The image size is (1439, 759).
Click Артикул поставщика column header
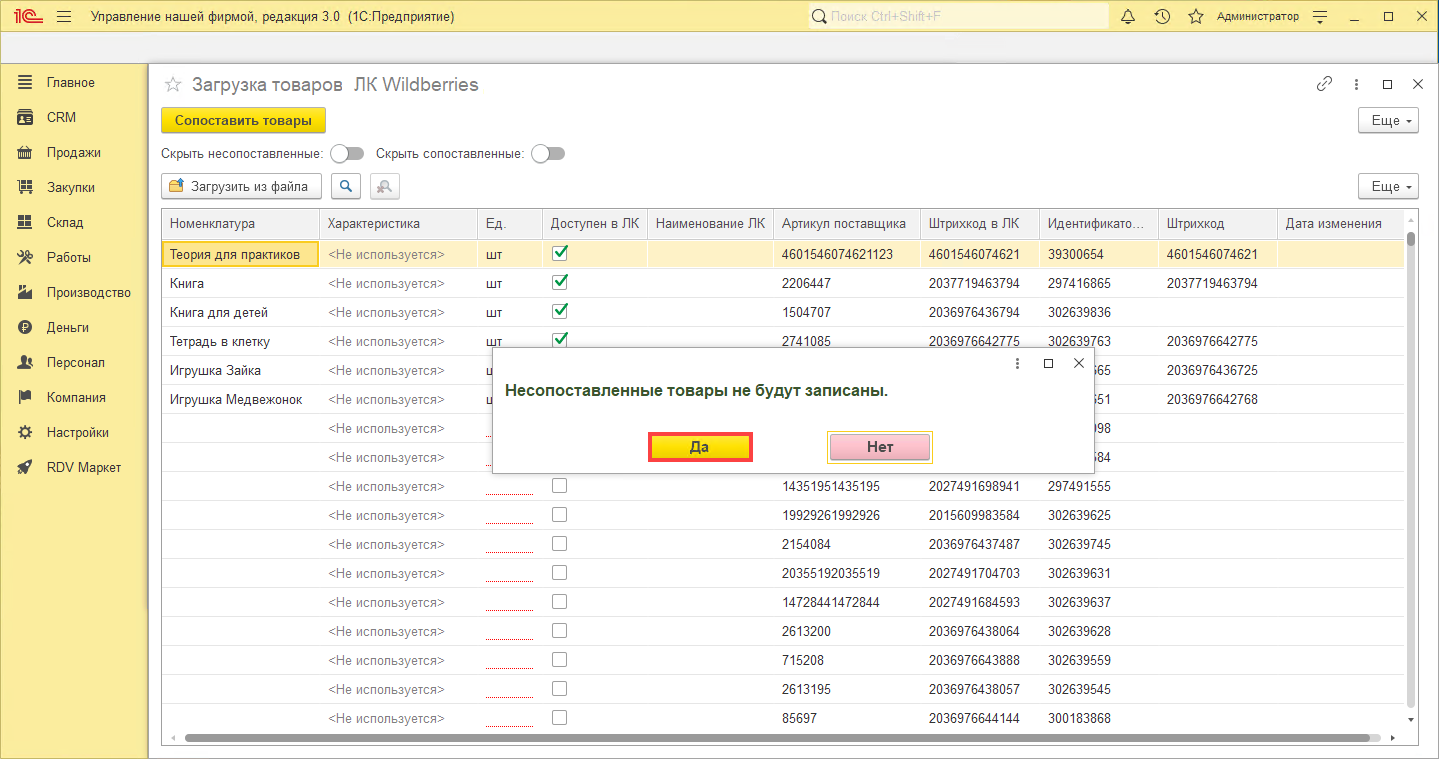[847, 224]
